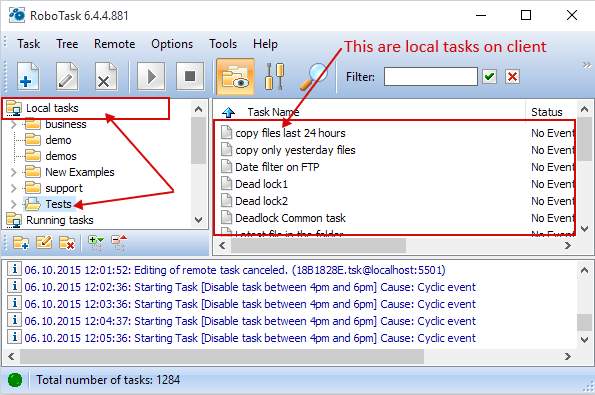
Task: Select Running tasks node
Action: pos(60,220)
